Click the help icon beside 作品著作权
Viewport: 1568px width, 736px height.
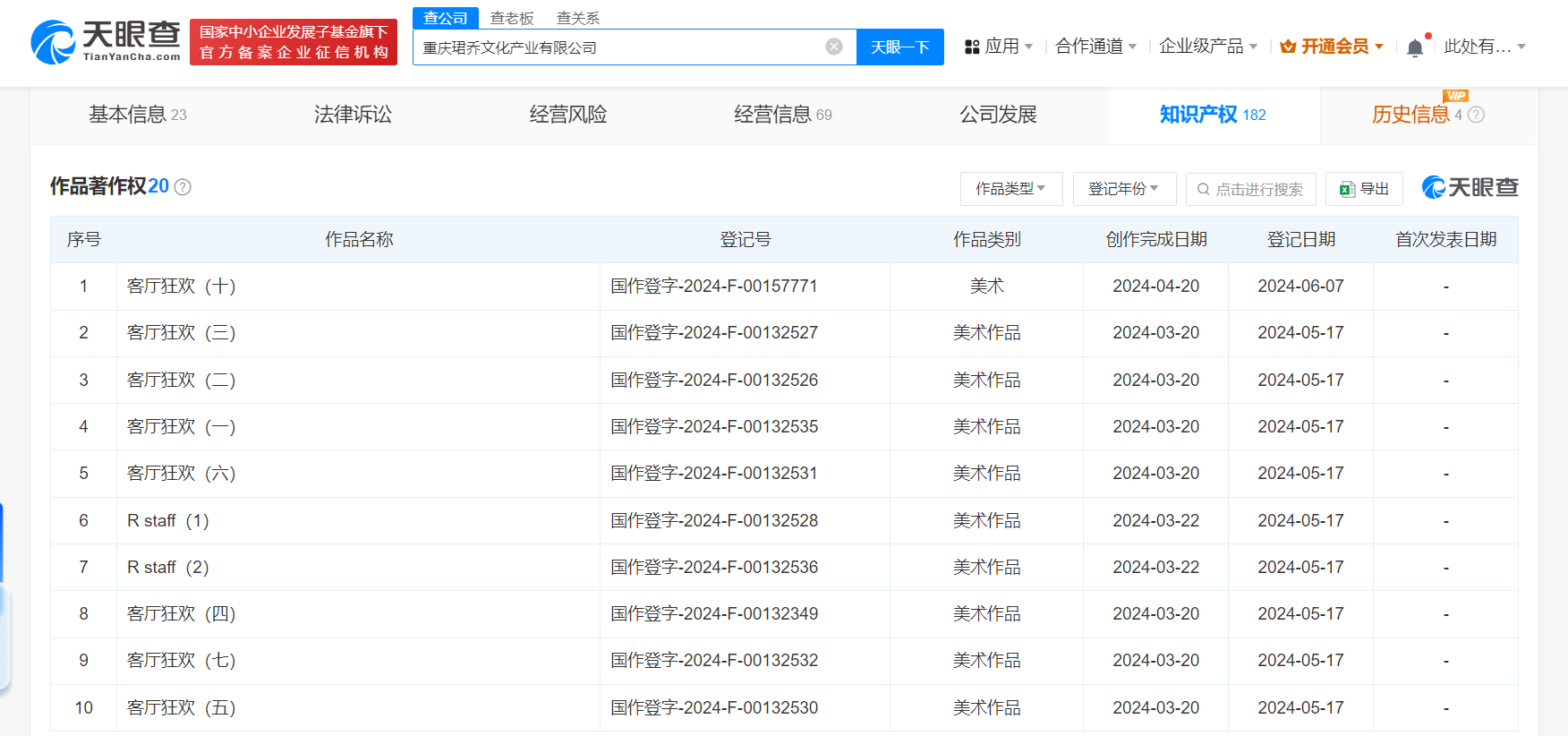coord(183,186)
